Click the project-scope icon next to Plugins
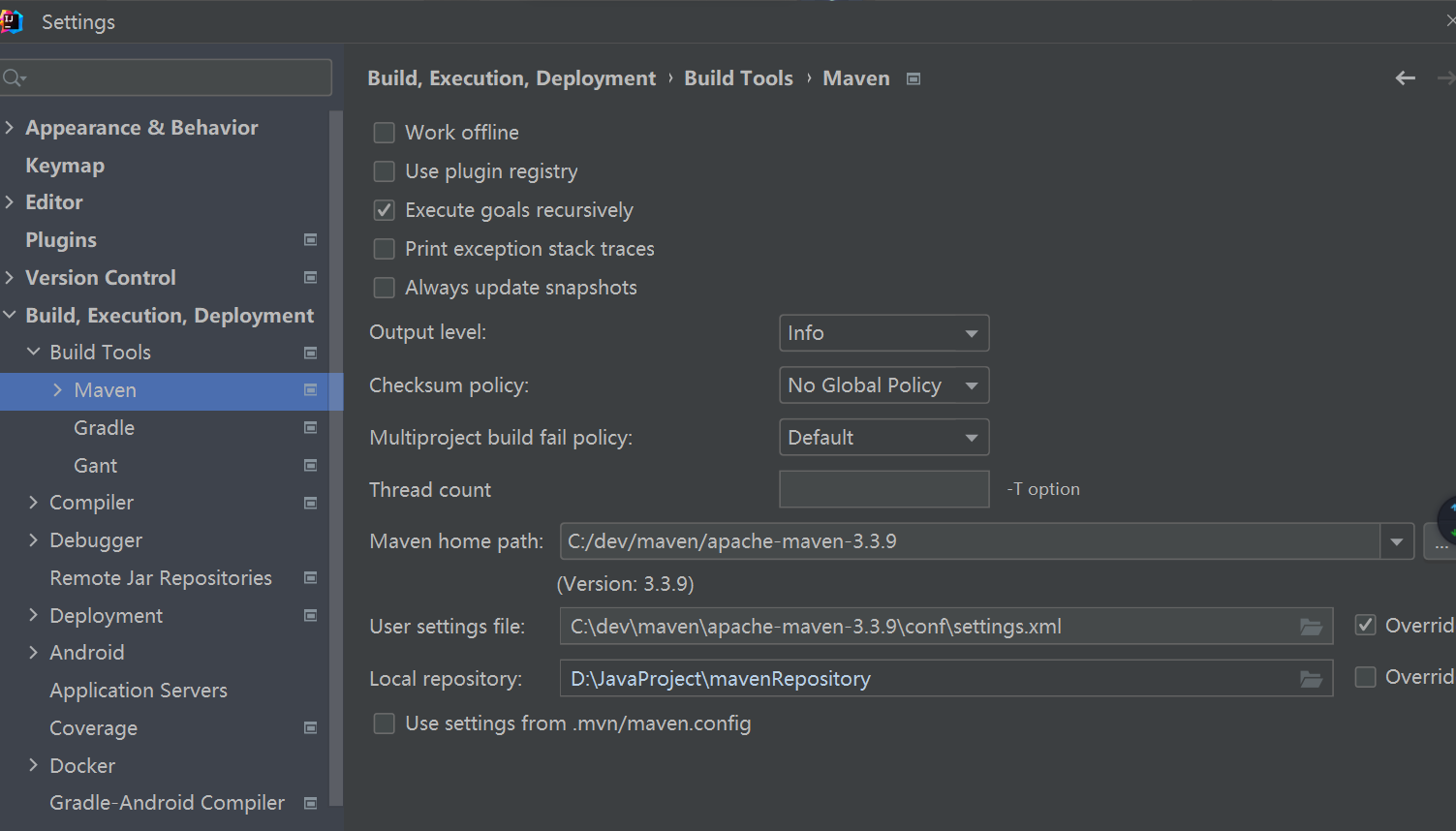1456x831 pixels. 310,239
